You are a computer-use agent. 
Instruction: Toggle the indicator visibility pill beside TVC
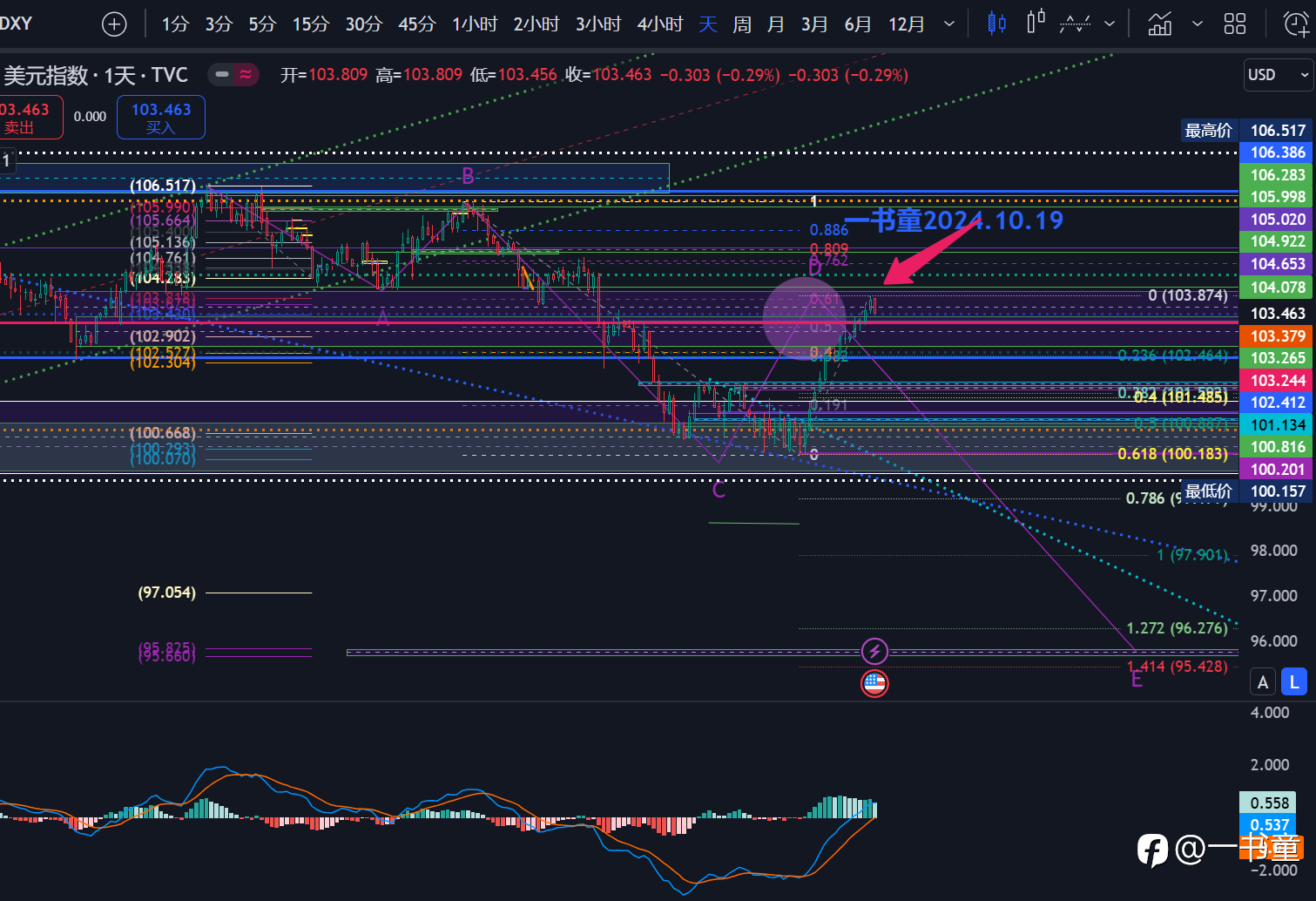pos(235,75)
